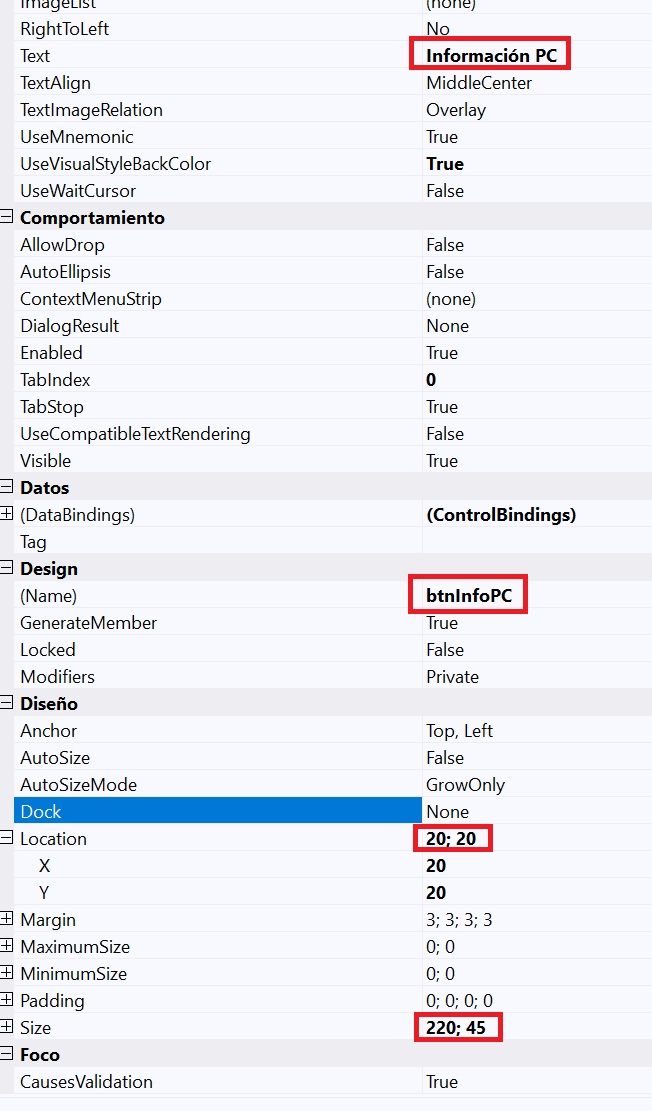
Task: Collapse the Datos category
Action: (7, 487)
